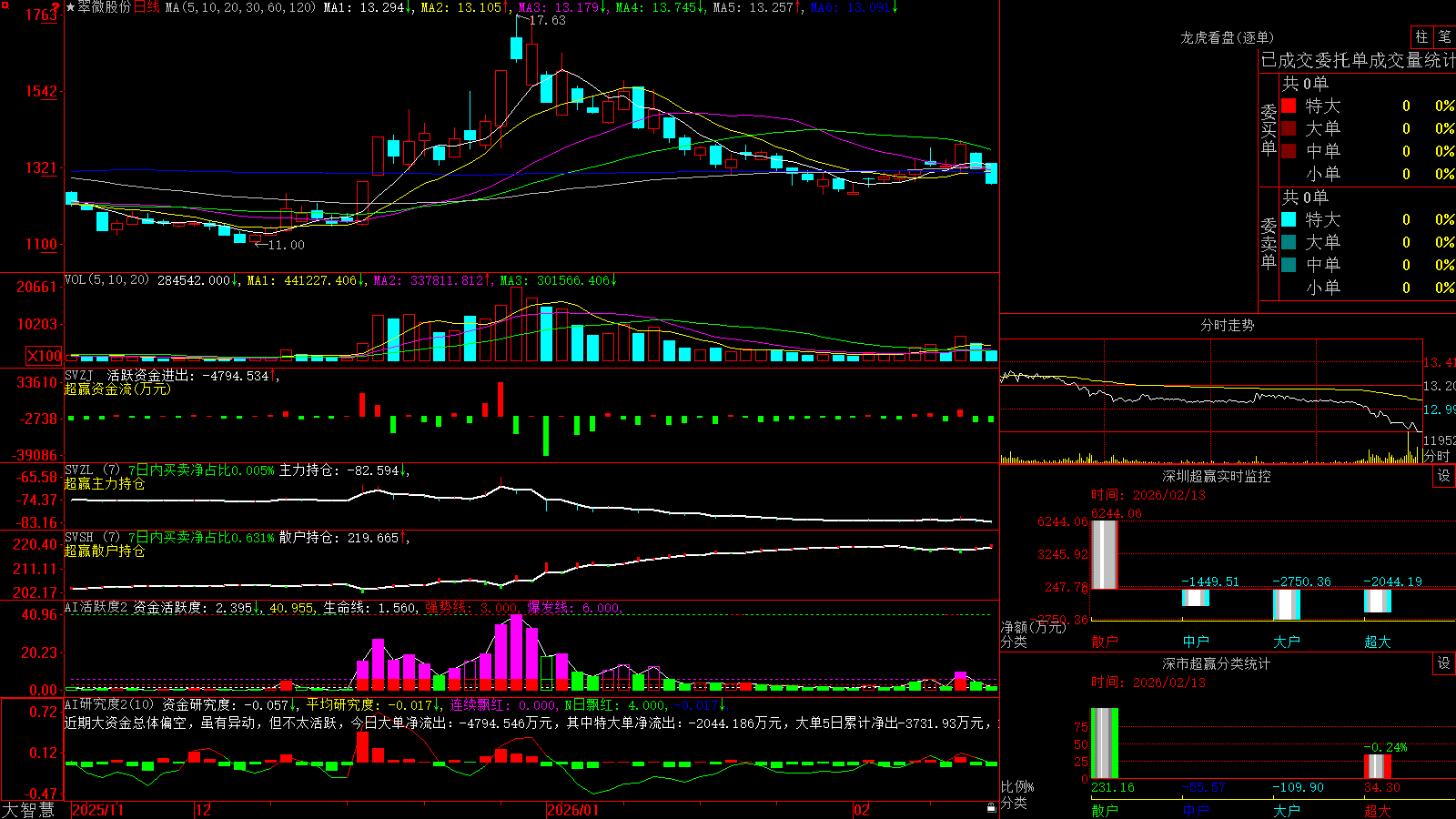Click the 小单 row under 委卖单

click(1368, 288)
